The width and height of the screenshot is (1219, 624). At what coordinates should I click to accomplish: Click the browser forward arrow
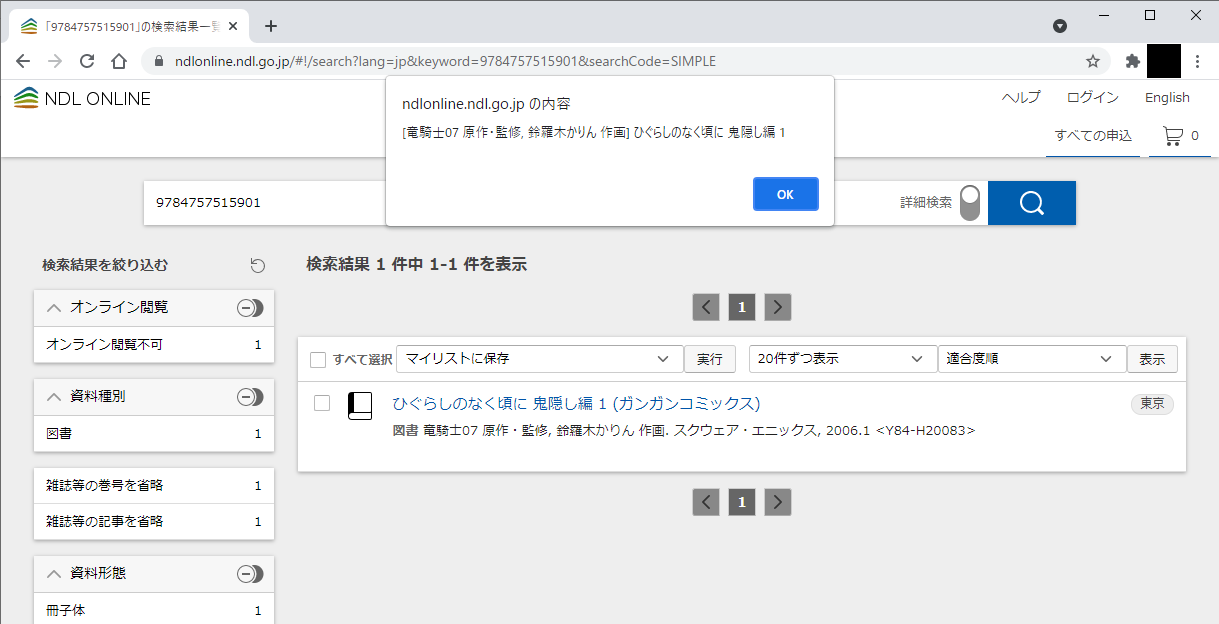click(55, 61)
